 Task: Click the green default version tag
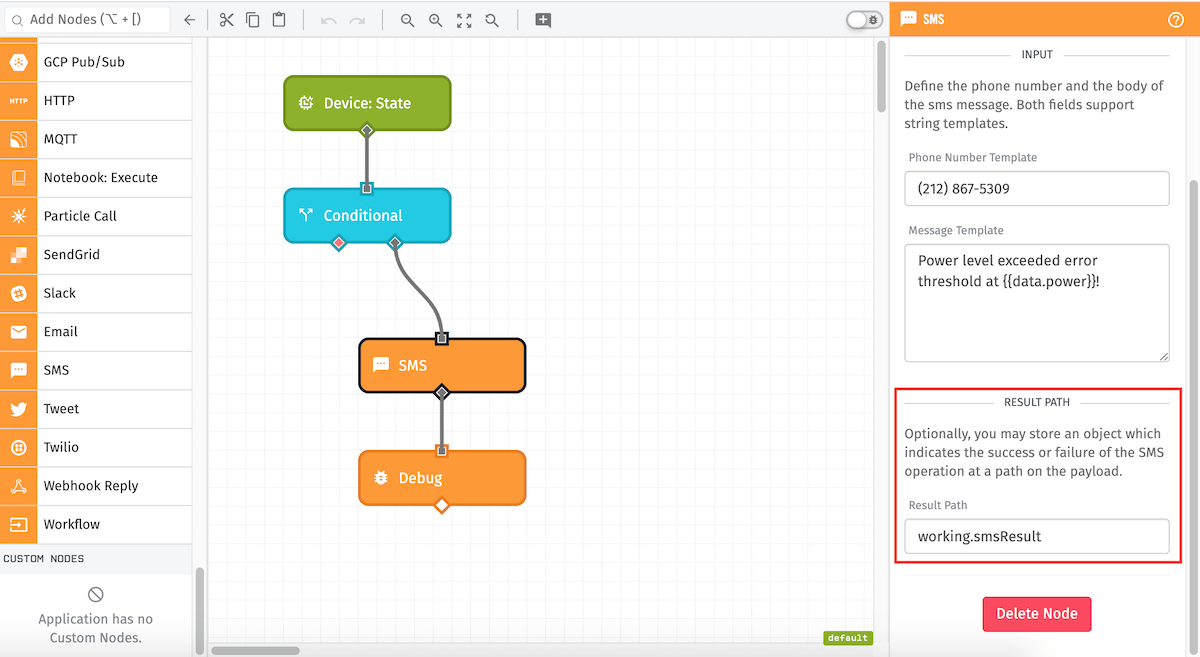tap(848, 638)
